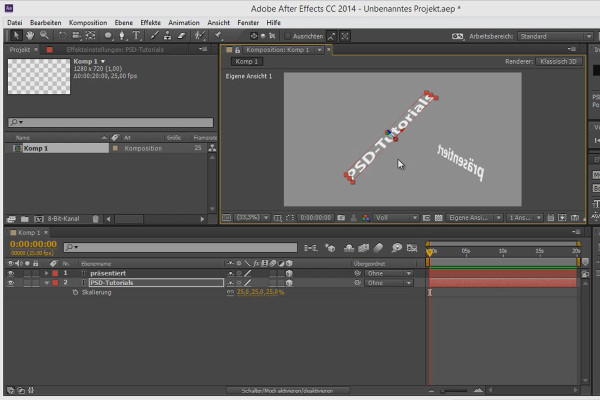Screen dimensions: 600x400
Task: Switch to Effekteinstellungen PSD-Tutorials tab
Action: [x=115, y=50]
